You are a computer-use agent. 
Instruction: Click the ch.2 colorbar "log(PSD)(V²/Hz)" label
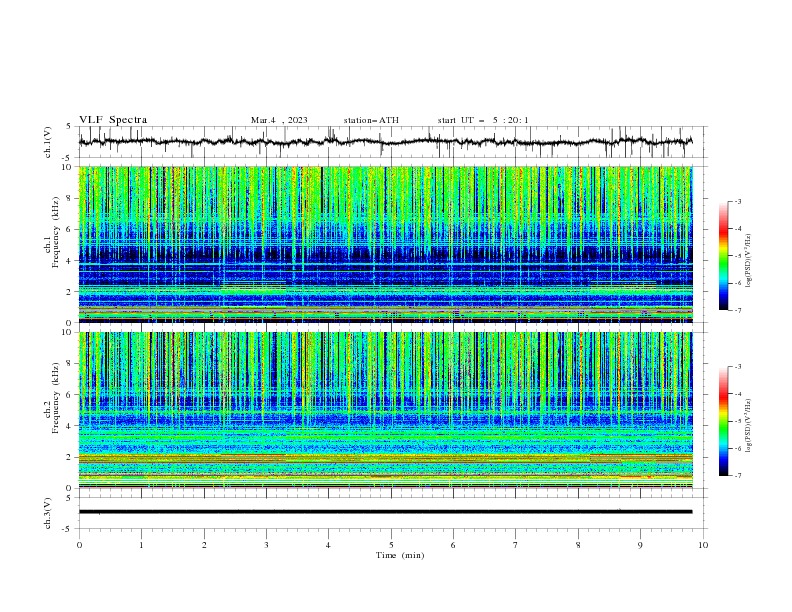[749, 426]
